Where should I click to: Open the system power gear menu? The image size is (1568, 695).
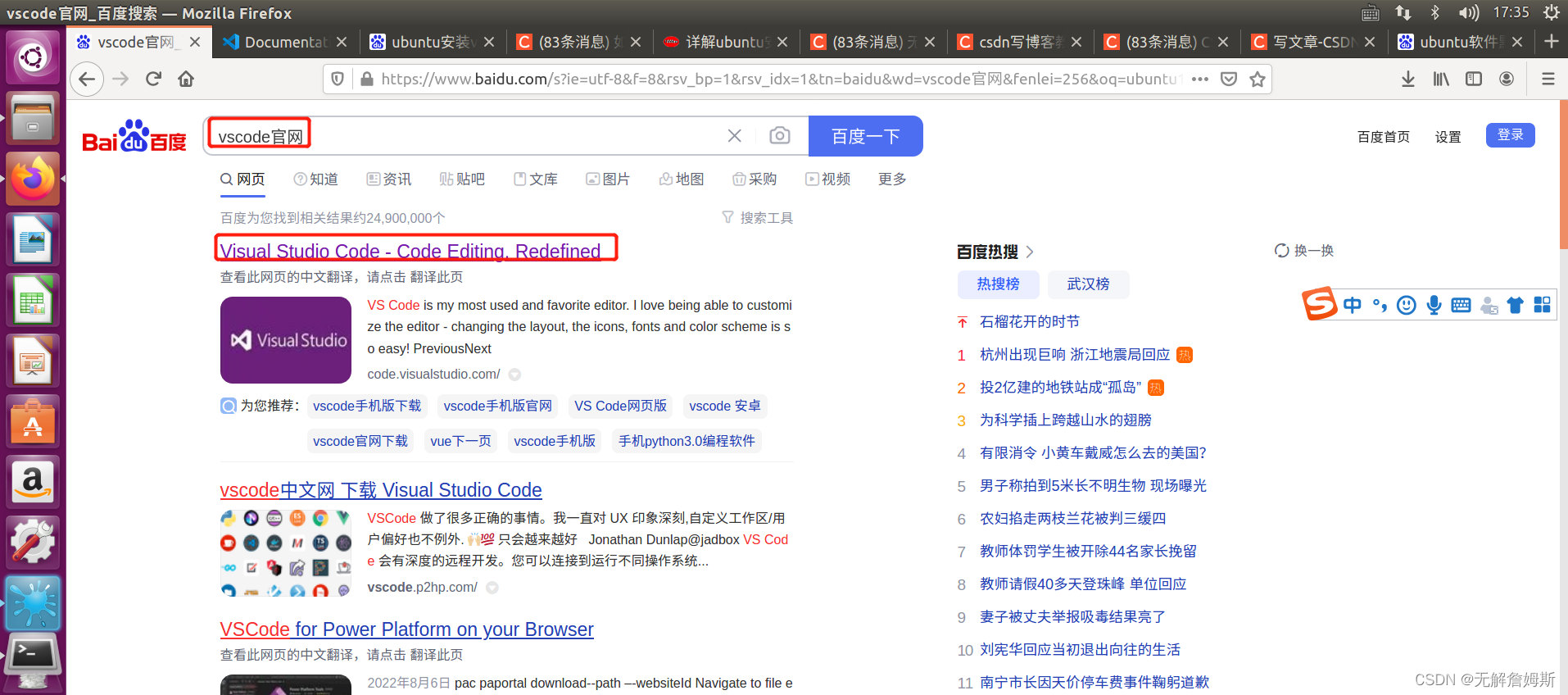[x=1551, y=12]
